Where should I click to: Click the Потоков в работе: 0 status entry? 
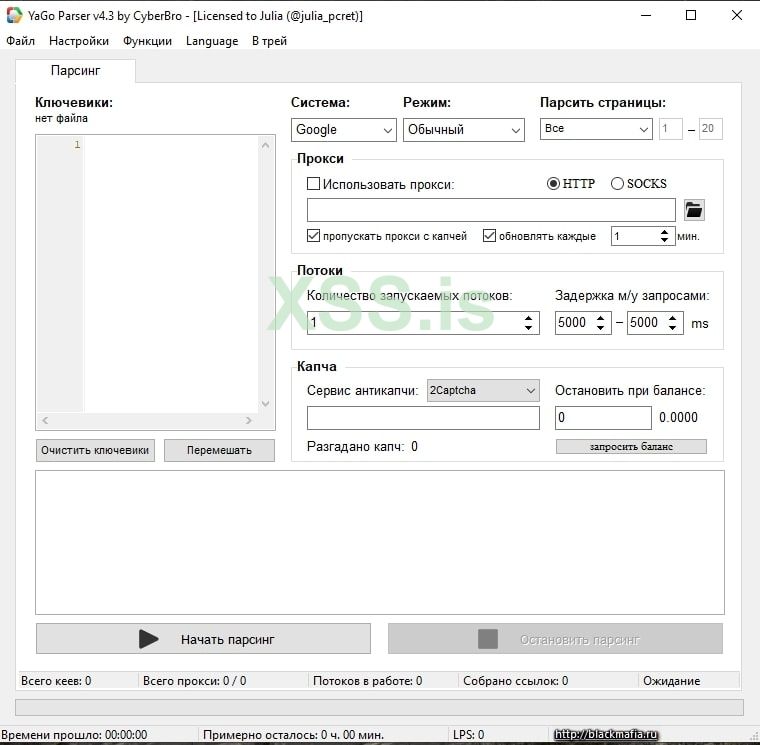[367, 681]
